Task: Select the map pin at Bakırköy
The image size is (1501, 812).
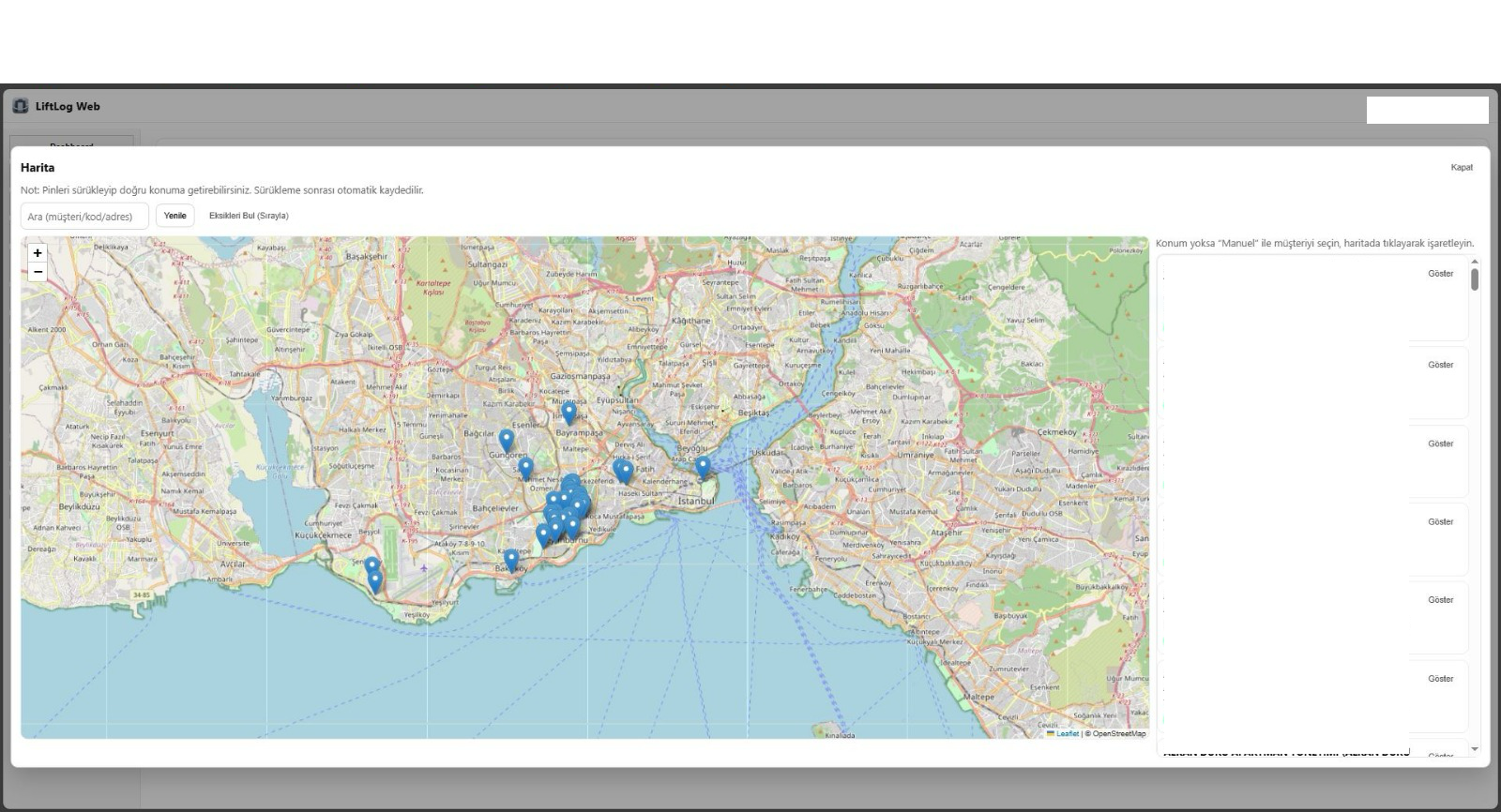Action: tap(511, 560)
